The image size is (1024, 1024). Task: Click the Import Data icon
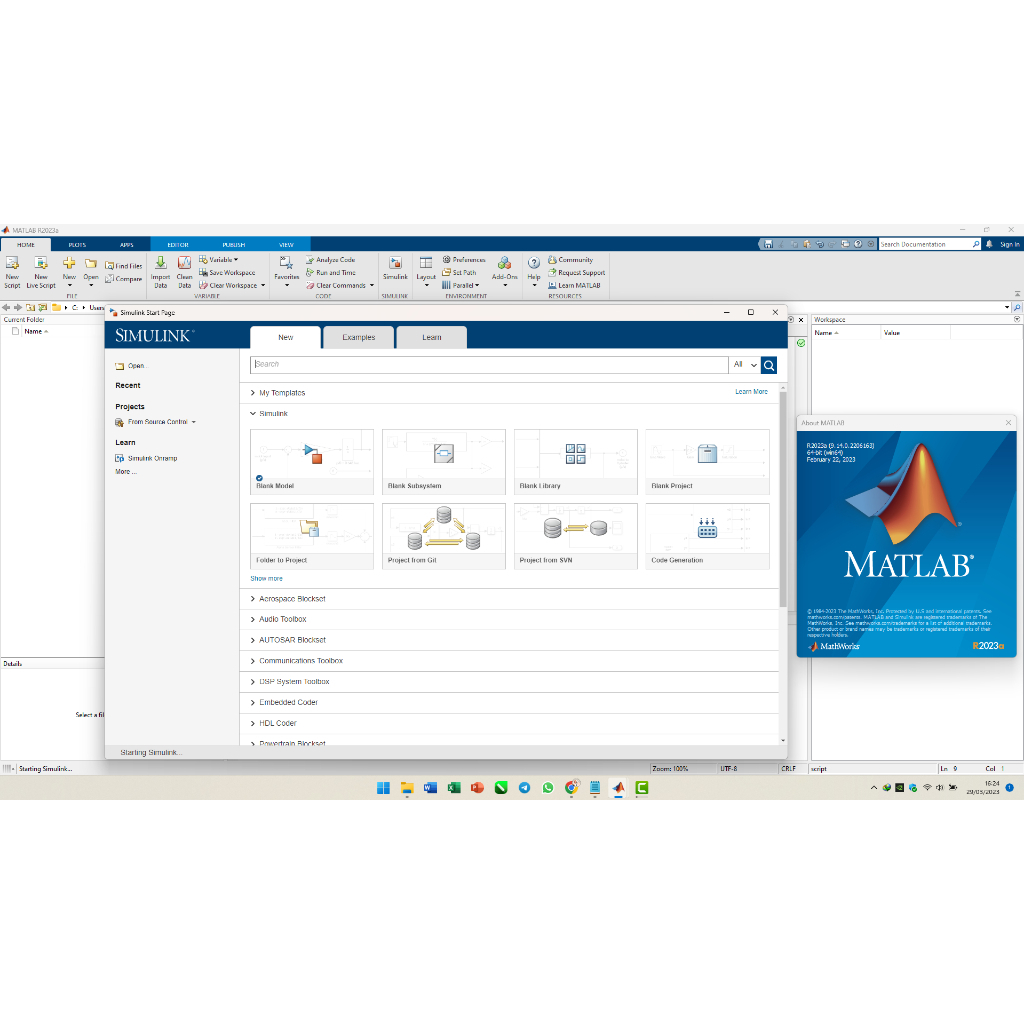tap(160, 264)
